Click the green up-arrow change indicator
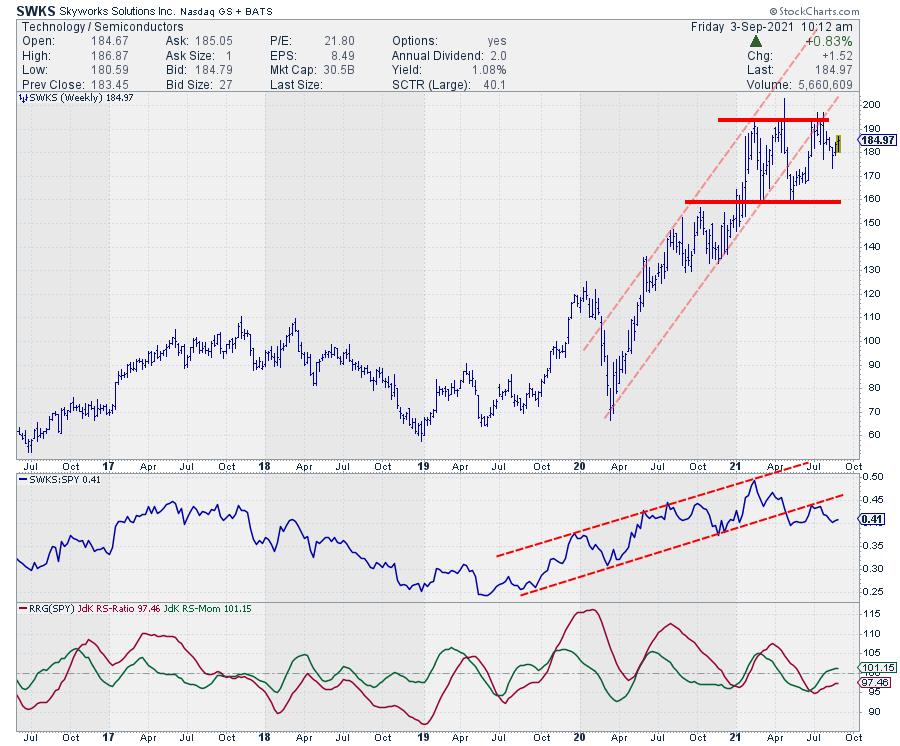900x746 pixels. [x=755, y=40]
